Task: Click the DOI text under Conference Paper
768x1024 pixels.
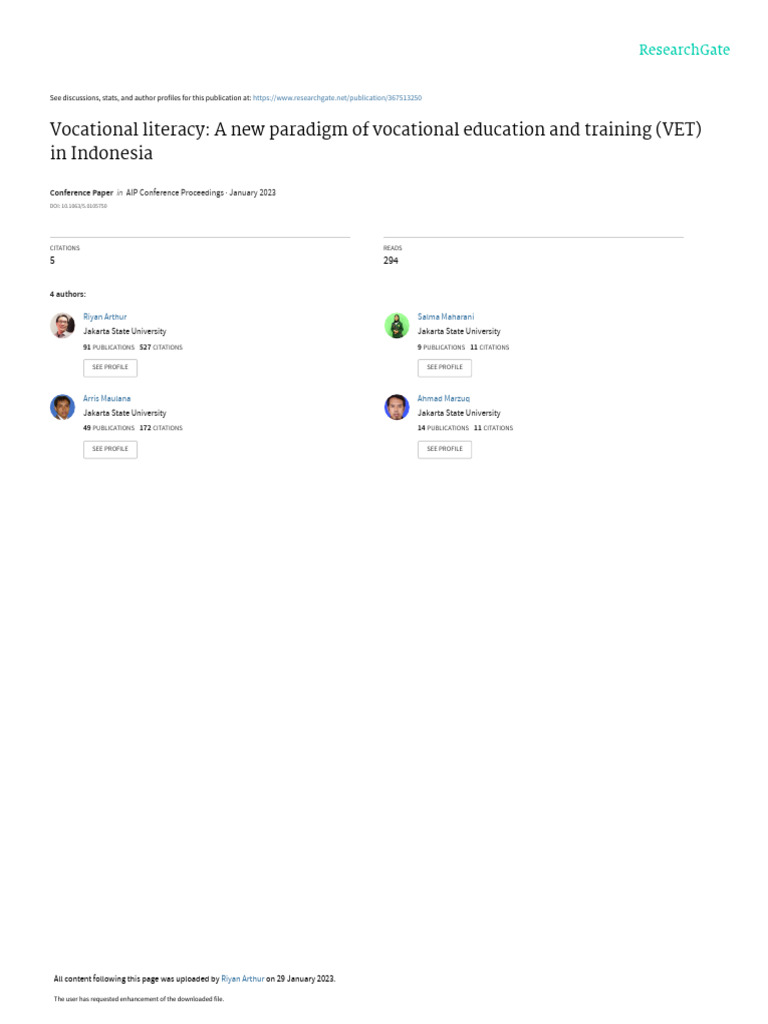Action: coord(78,205)
